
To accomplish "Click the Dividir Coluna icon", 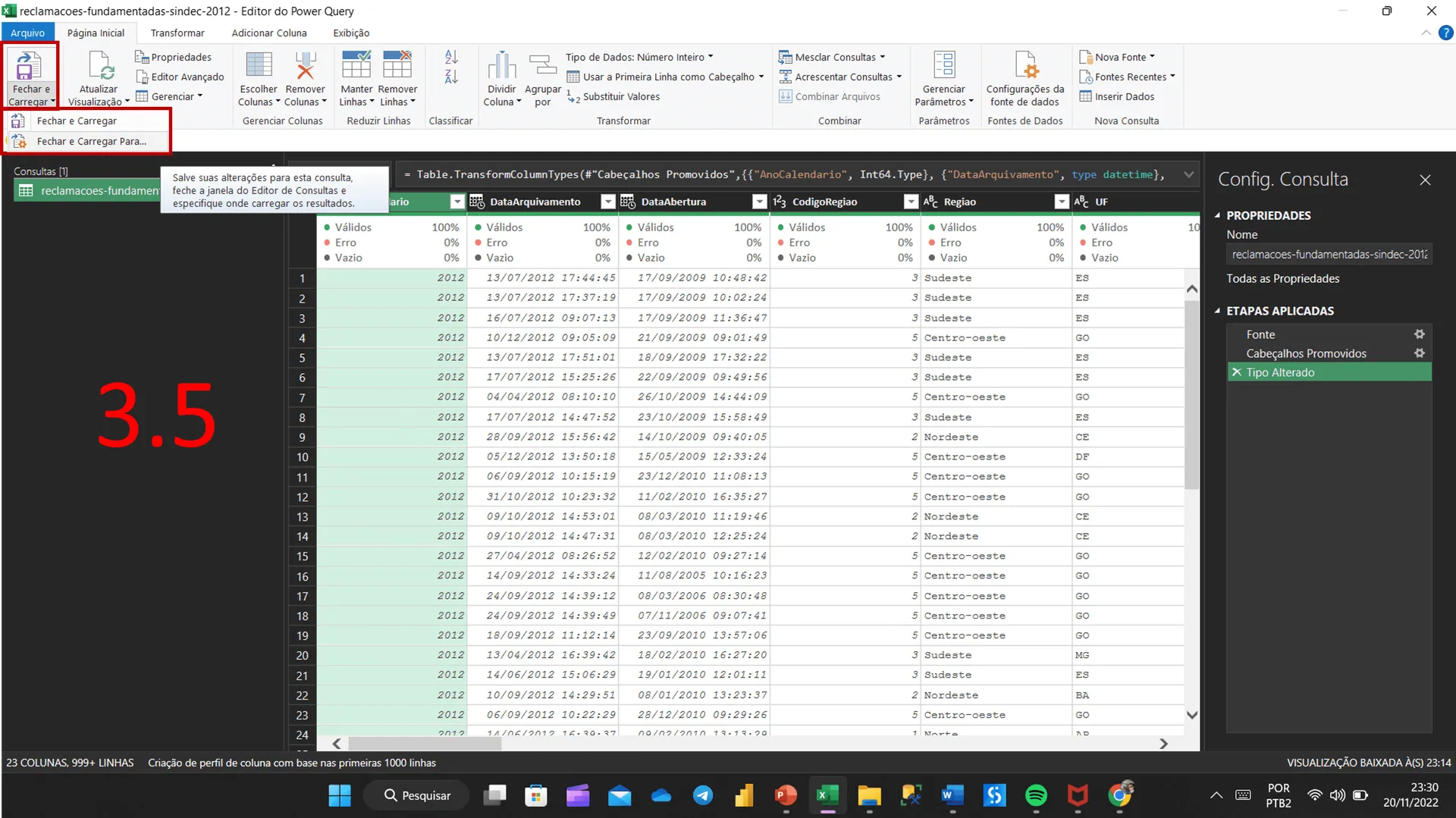I will pyautogui.click(x=501, y=66).
